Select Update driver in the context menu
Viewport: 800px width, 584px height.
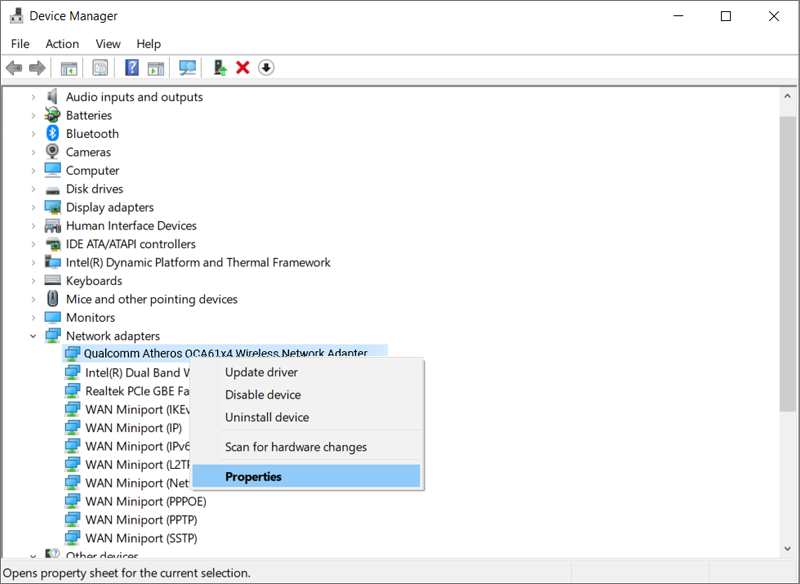point(261,372)
